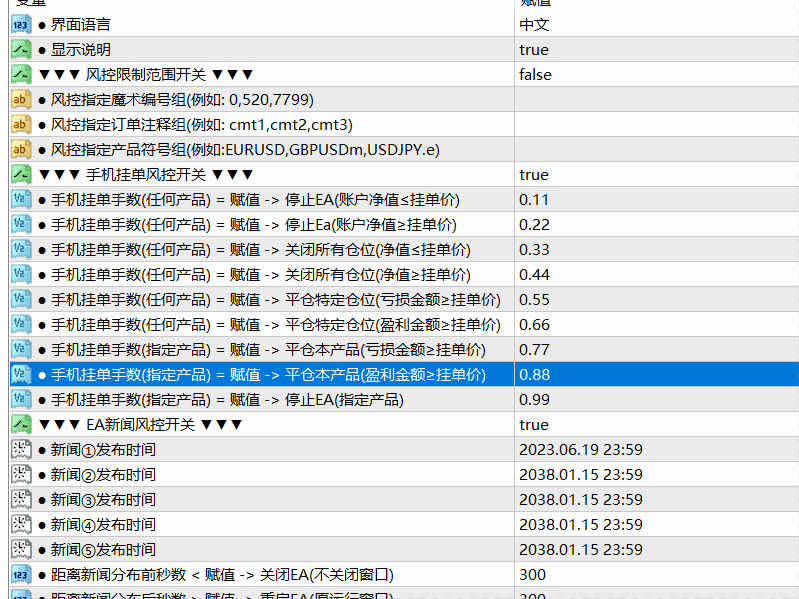Image resolution: width=799 pixels, height=599 pixels.
Task: Click the bool icon beside 显示说明
Action: [x=21, y=49]
